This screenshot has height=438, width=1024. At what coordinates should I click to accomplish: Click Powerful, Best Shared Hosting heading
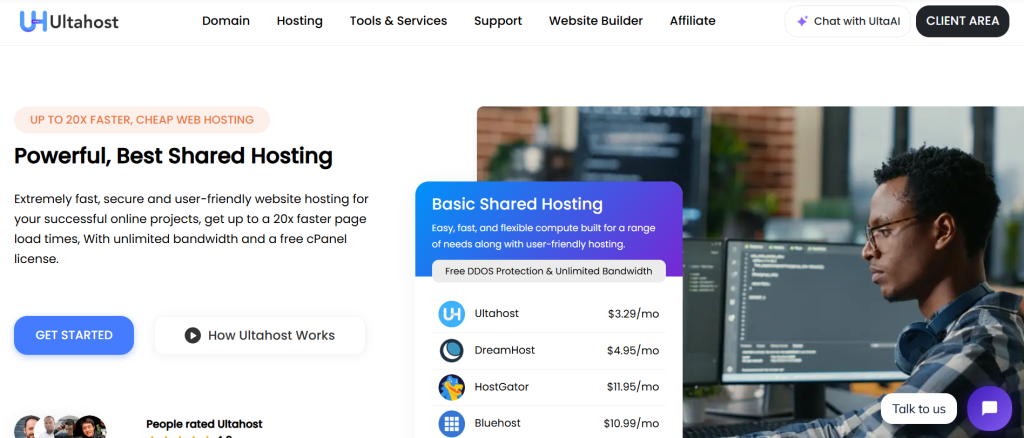pos(173,157)
